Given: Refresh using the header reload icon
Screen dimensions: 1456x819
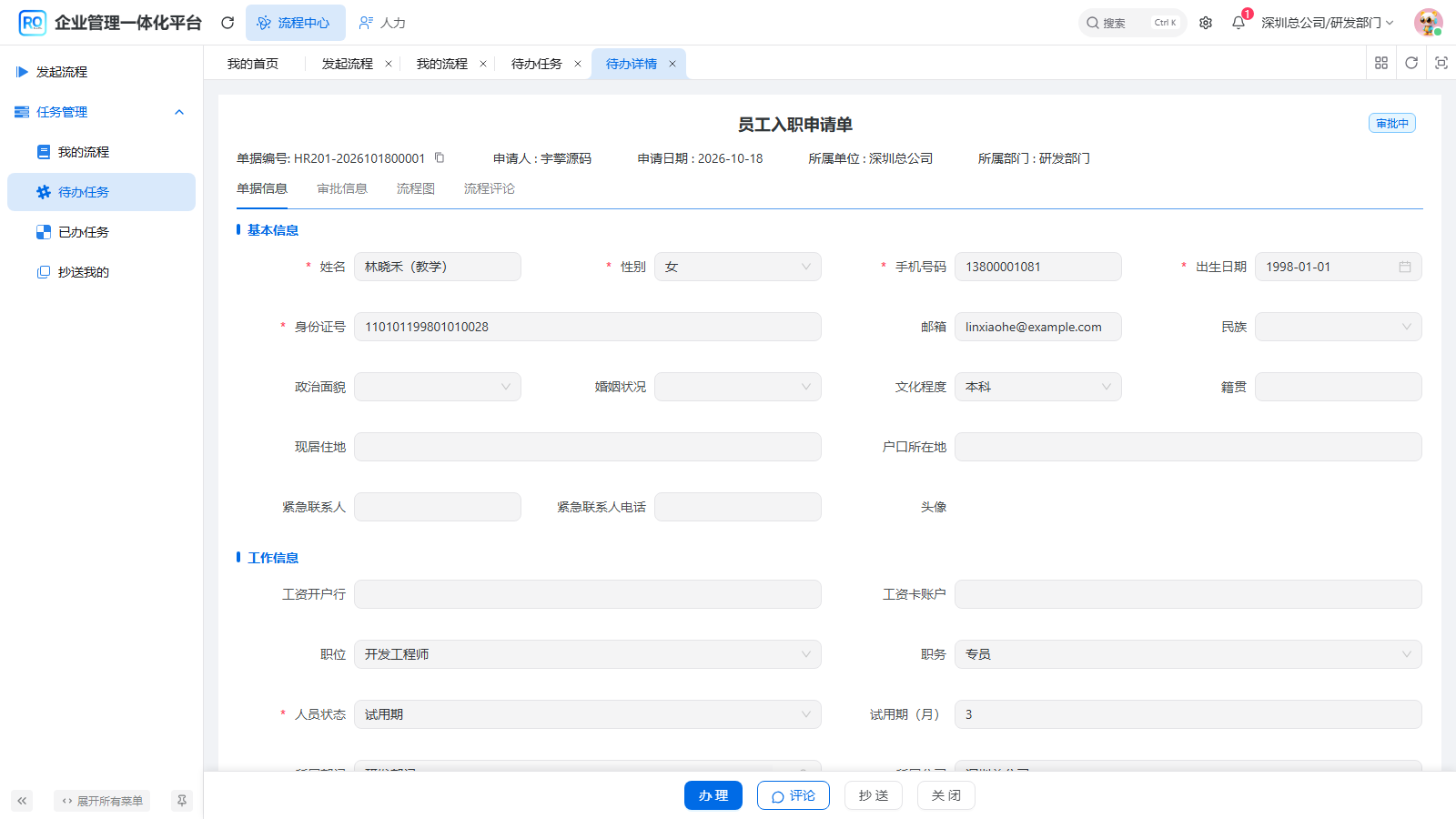Looking at the screenshot, I should [x=227, y=23].
